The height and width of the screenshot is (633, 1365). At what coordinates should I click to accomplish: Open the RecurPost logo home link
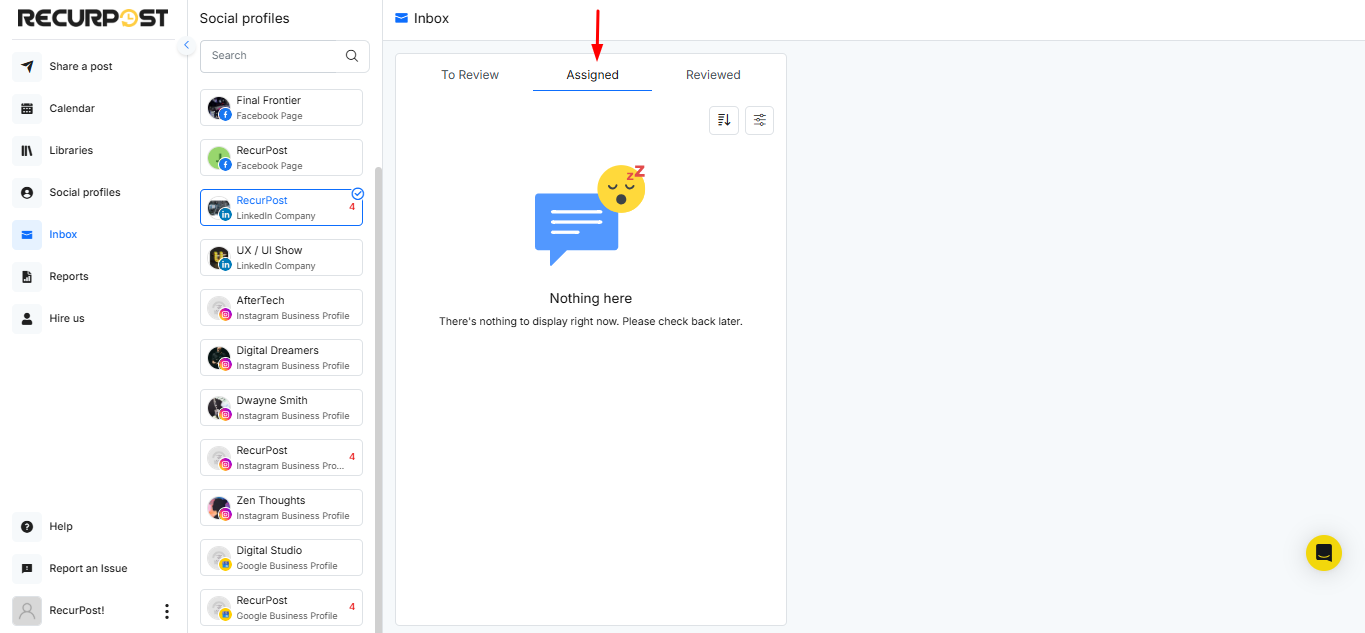(x=93, y=18)
